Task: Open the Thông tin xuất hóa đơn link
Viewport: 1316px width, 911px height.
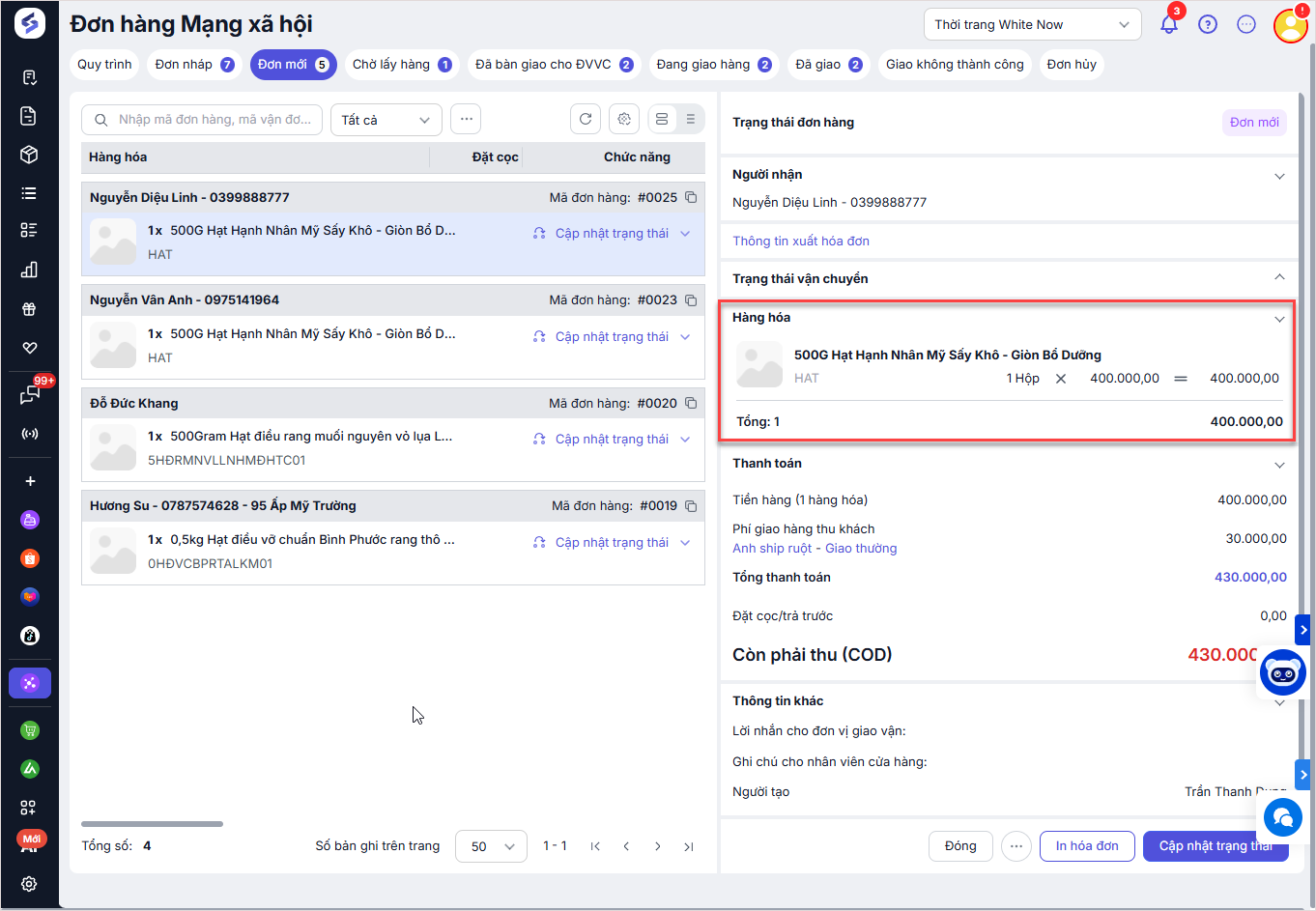Action: point(800,242)
